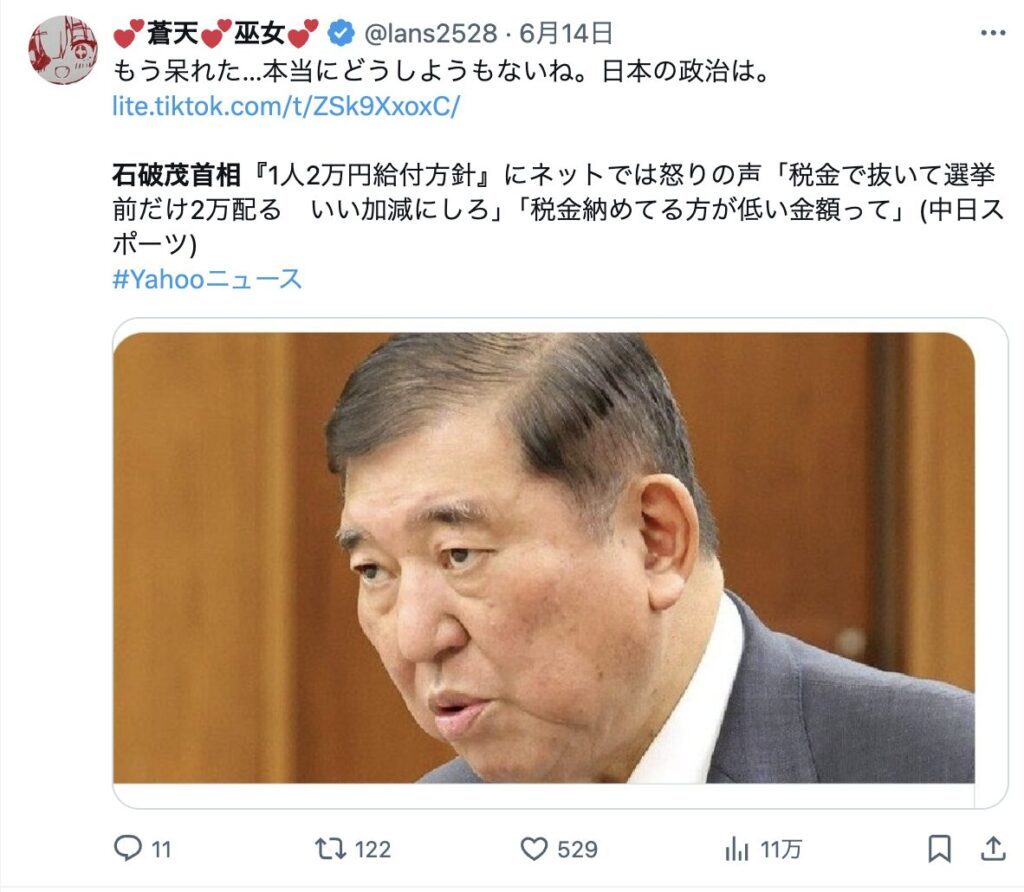Open the #Yahooニュース hashtag
The width and height of the screenshot is (1024, 892).
207,279
